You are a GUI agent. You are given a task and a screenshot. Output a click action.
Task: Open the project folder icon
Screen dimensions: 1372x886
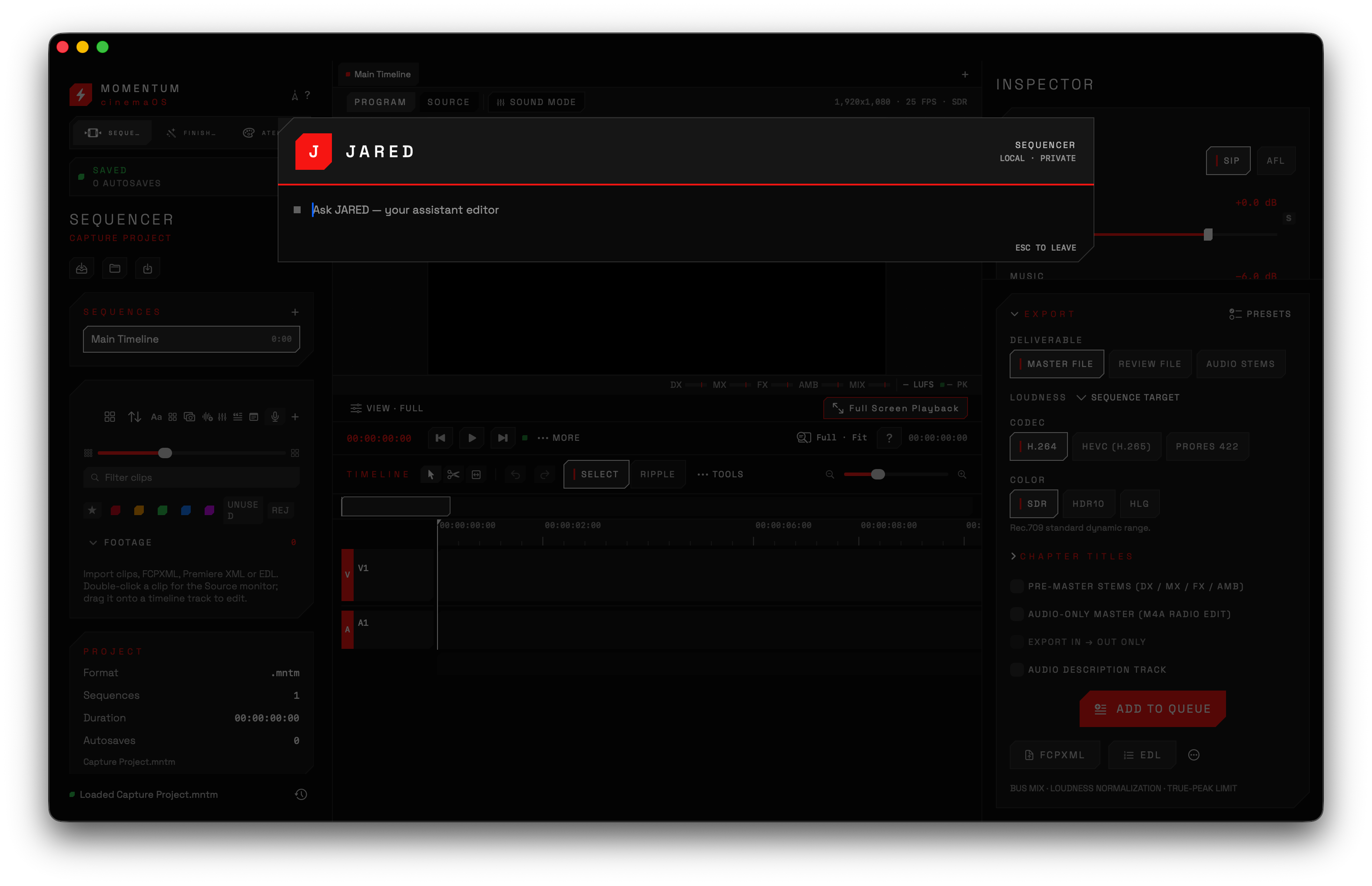[x=115, y=269]
